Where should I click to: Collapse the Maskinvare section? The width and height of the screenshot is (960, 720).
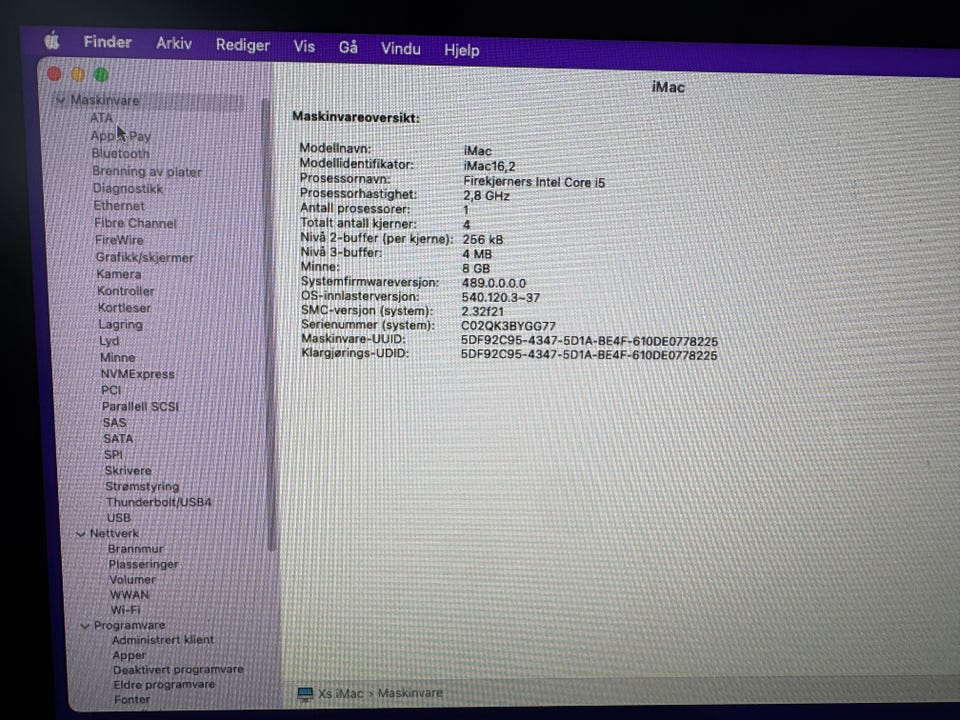pyautogui.click(x=60, y=100)
